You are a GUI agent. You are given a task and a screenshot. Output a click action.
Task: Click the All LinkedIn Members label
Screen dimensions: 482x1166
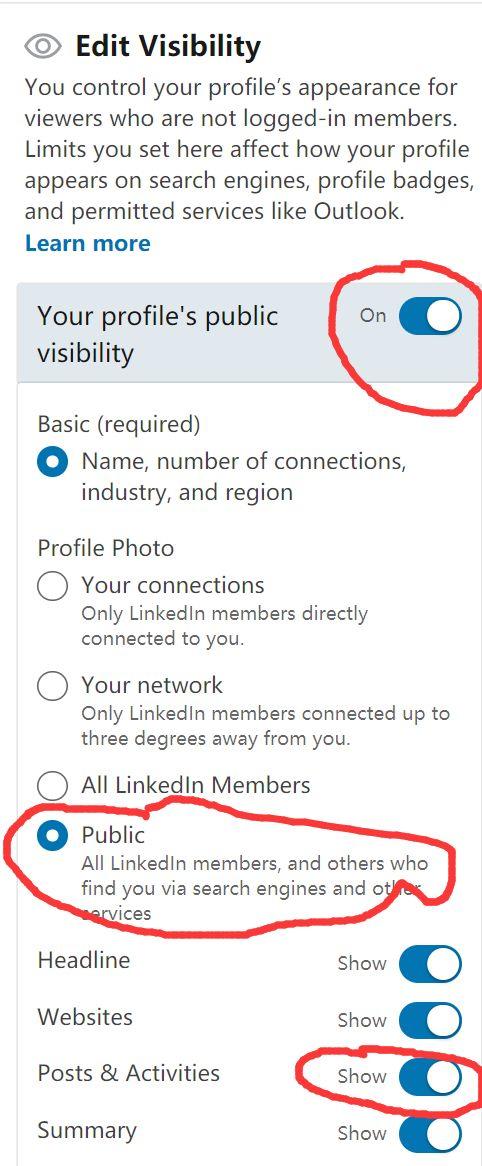tap(196, 785)
